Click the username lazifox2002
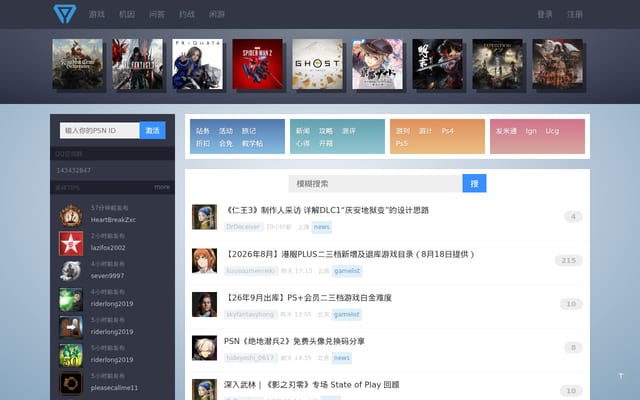This screenshot has height=400, width=640. click(108, 248)
